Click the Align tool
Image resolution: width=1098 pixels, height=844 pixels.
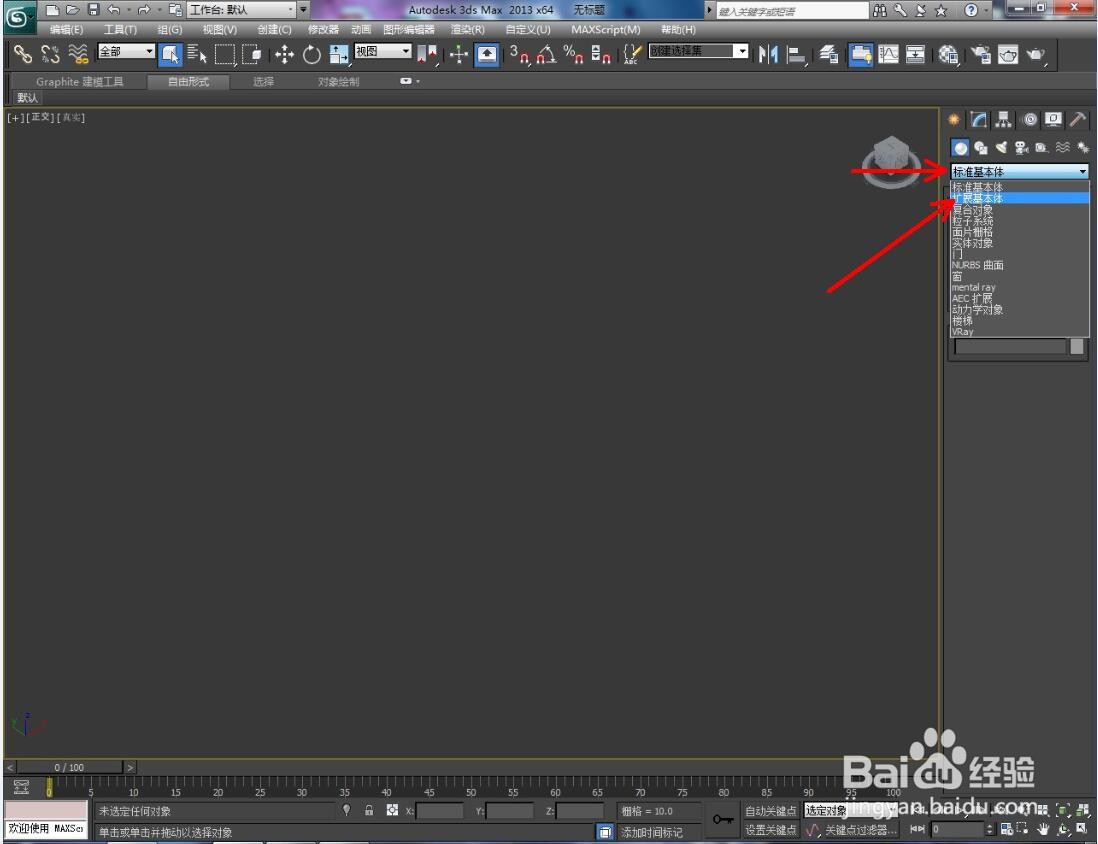(x=795, y=54)
